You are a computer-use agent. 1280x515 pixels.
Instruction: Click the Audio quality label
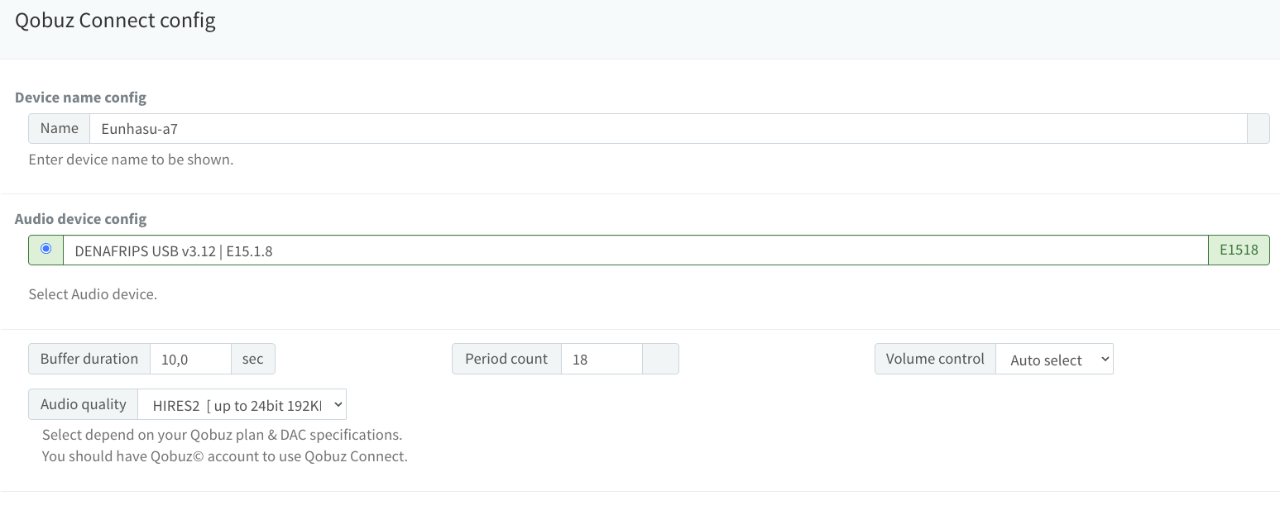pyautogui.click(x=83, y=404)
